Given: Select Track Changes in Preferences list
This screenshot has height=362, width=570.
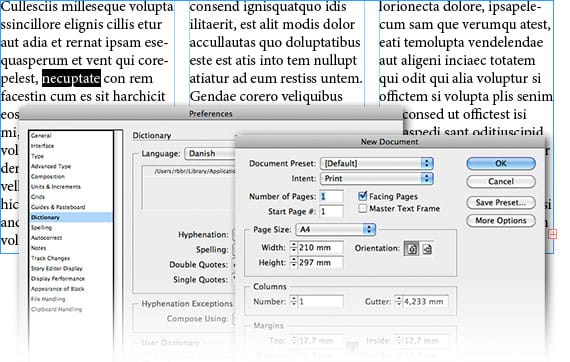Looking at the screenshot, I should [71, 258].
